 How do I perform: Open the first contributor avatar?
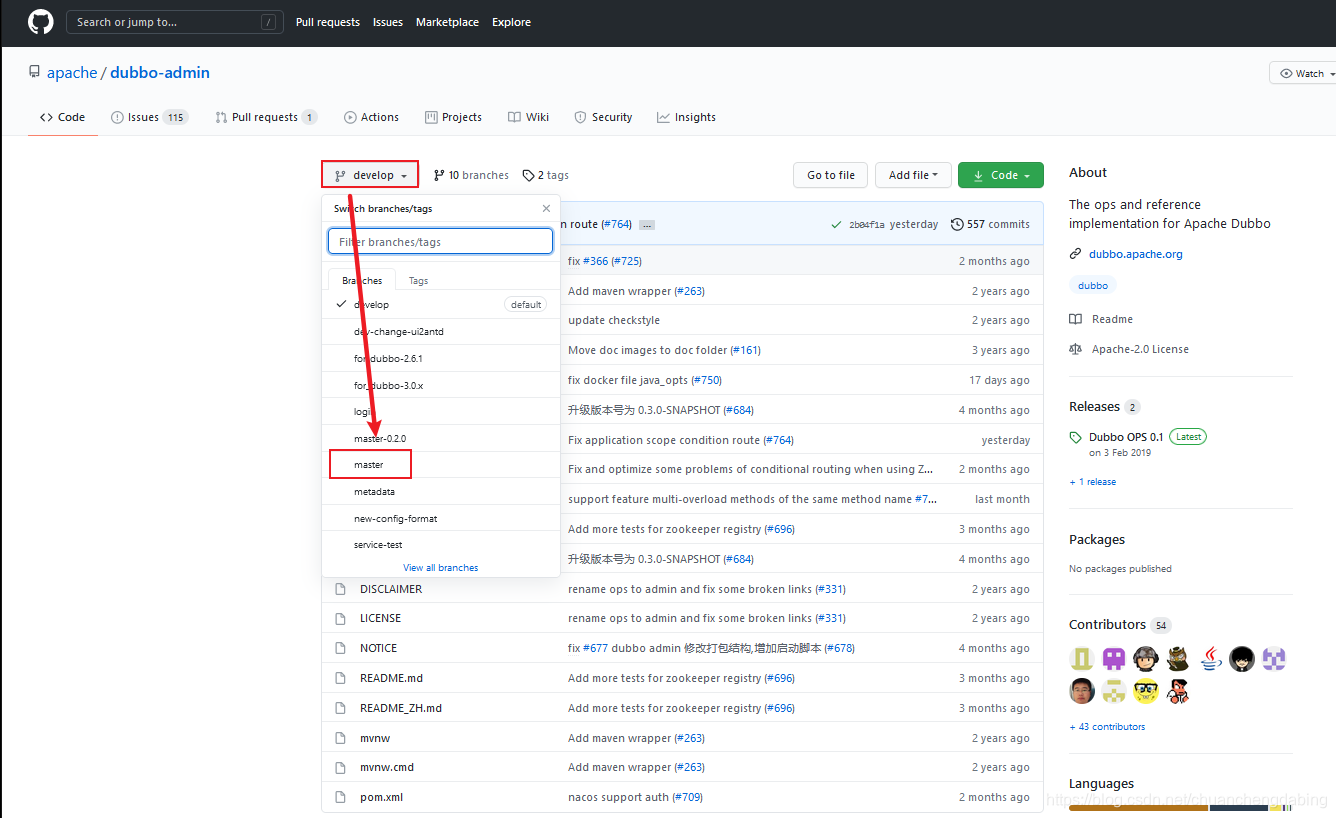click(x=1081, y=658)
